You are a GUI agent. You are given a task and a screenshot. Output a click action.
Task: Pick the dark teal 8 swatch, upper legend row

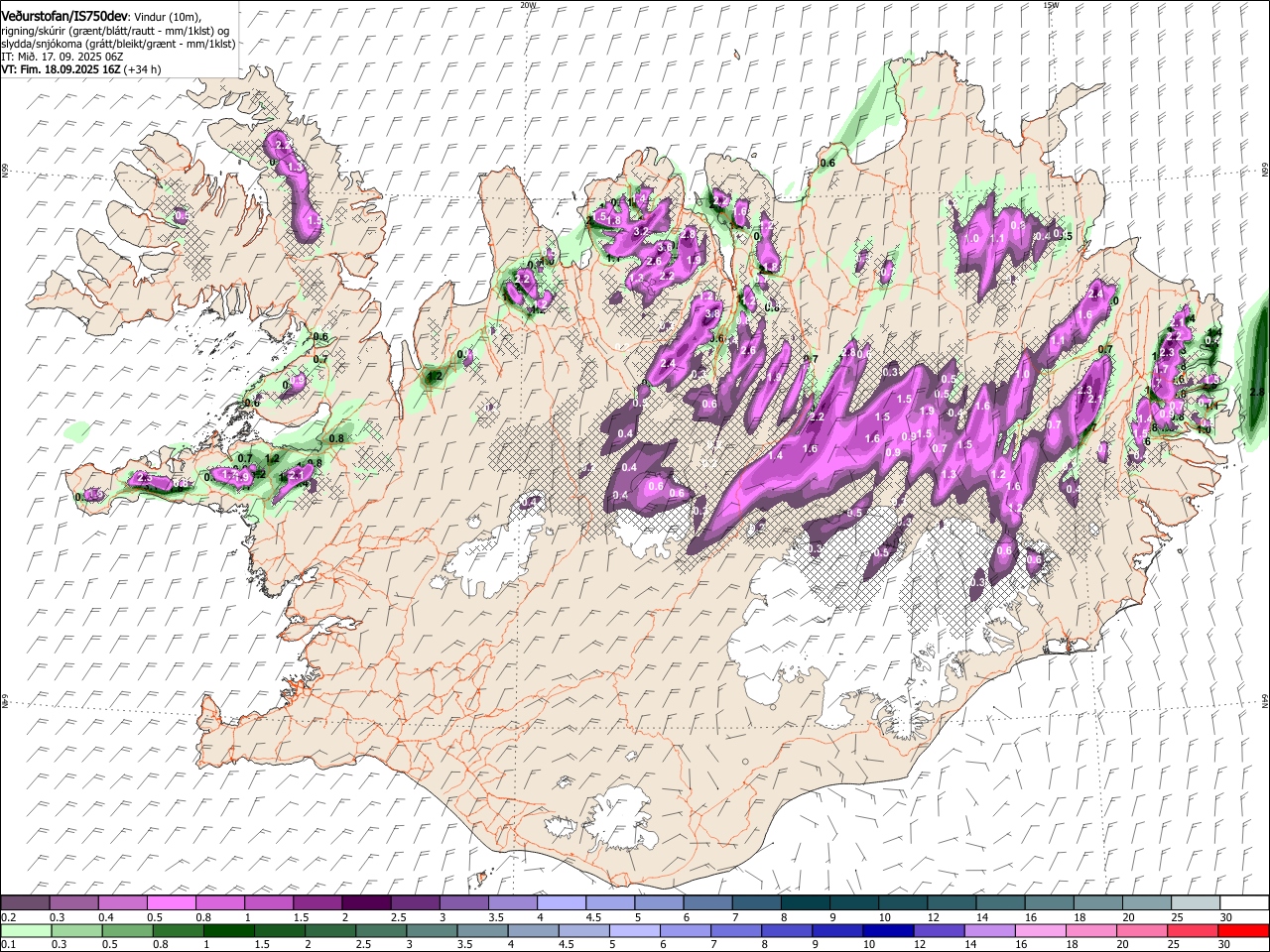click(806, 903)
